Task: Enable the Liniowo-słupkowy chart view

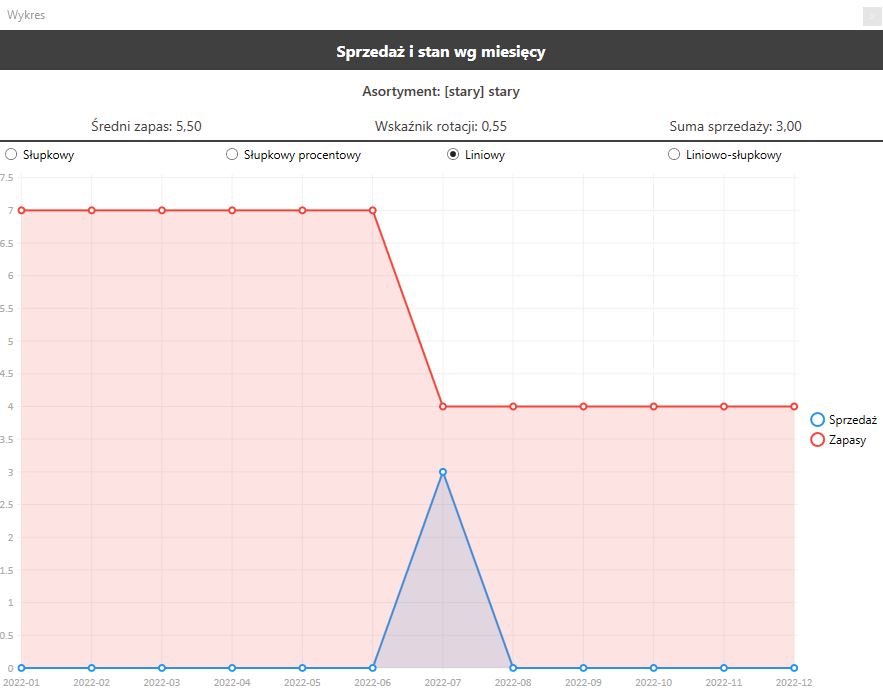Action: click(x=674, y=155)
